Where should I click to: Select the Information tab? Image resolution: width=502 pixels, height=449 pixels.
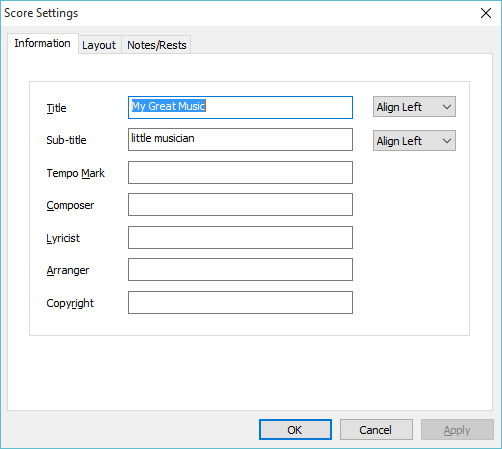point(43,43)
